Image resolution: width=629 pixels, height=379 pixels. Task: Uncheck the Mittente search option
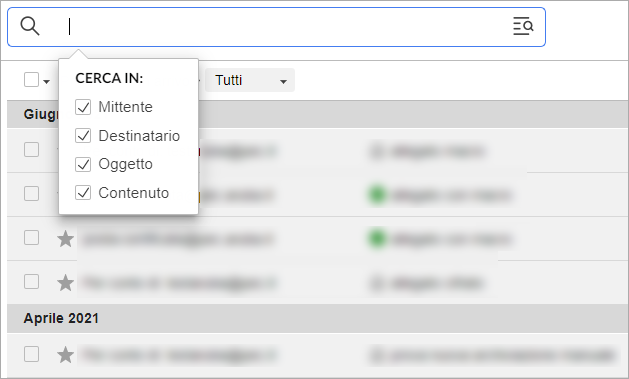(83, 107)
